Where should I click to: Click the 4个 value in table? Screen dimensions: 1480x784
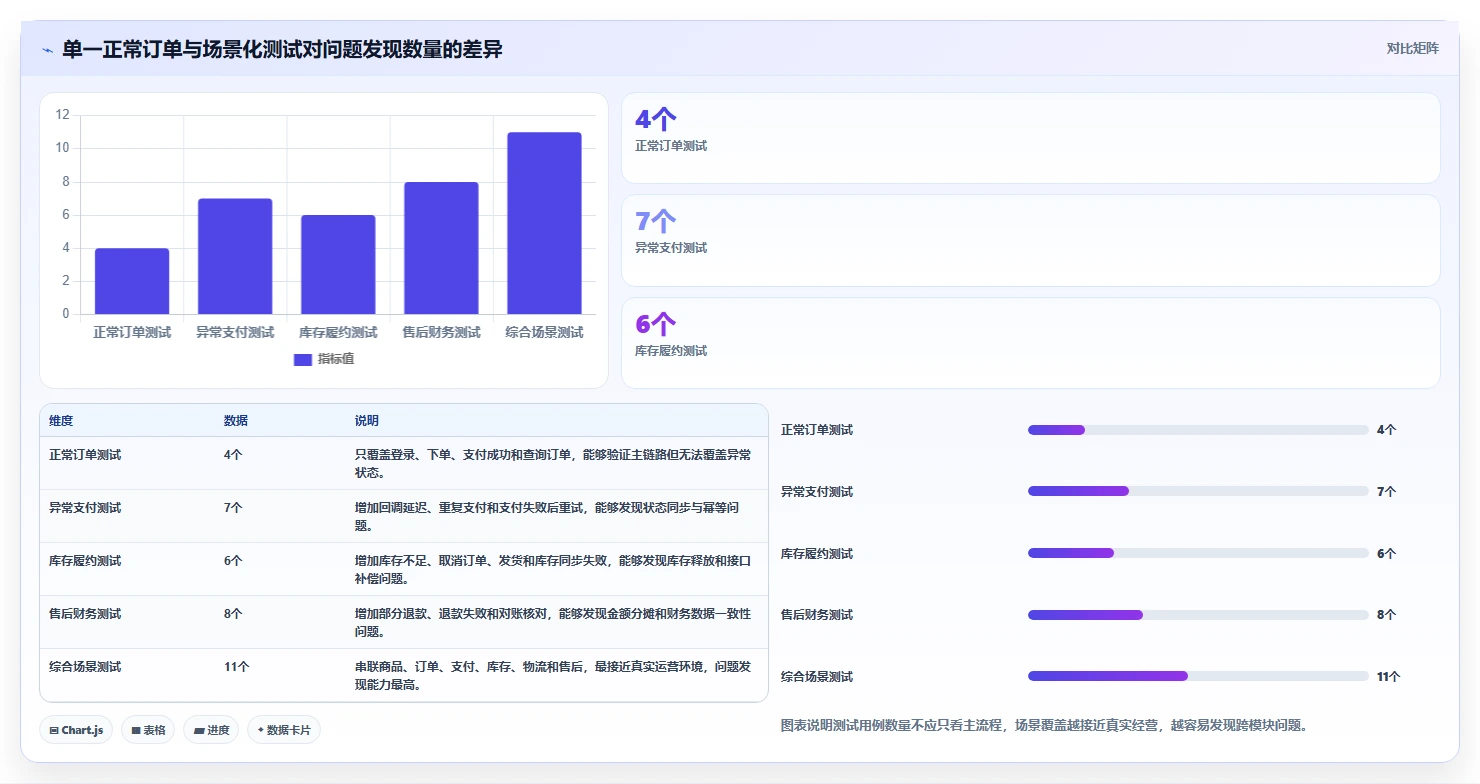[233, 454]
